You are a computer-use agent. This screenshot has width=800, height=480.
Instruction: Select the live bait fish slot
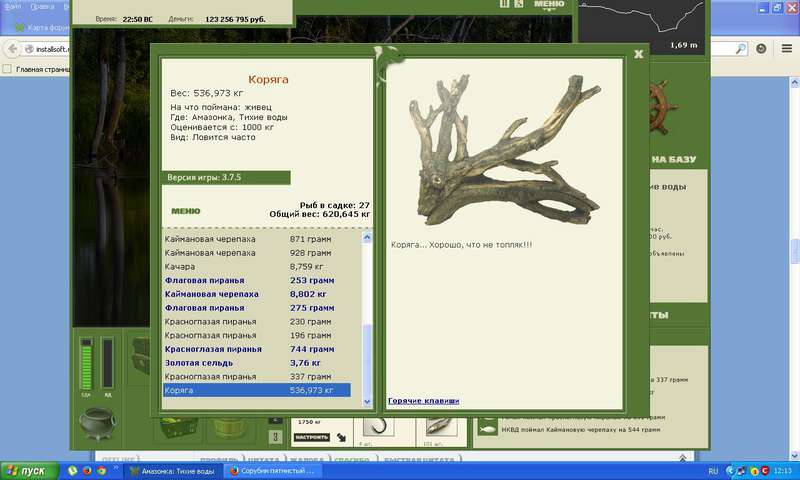coord(441,427)
